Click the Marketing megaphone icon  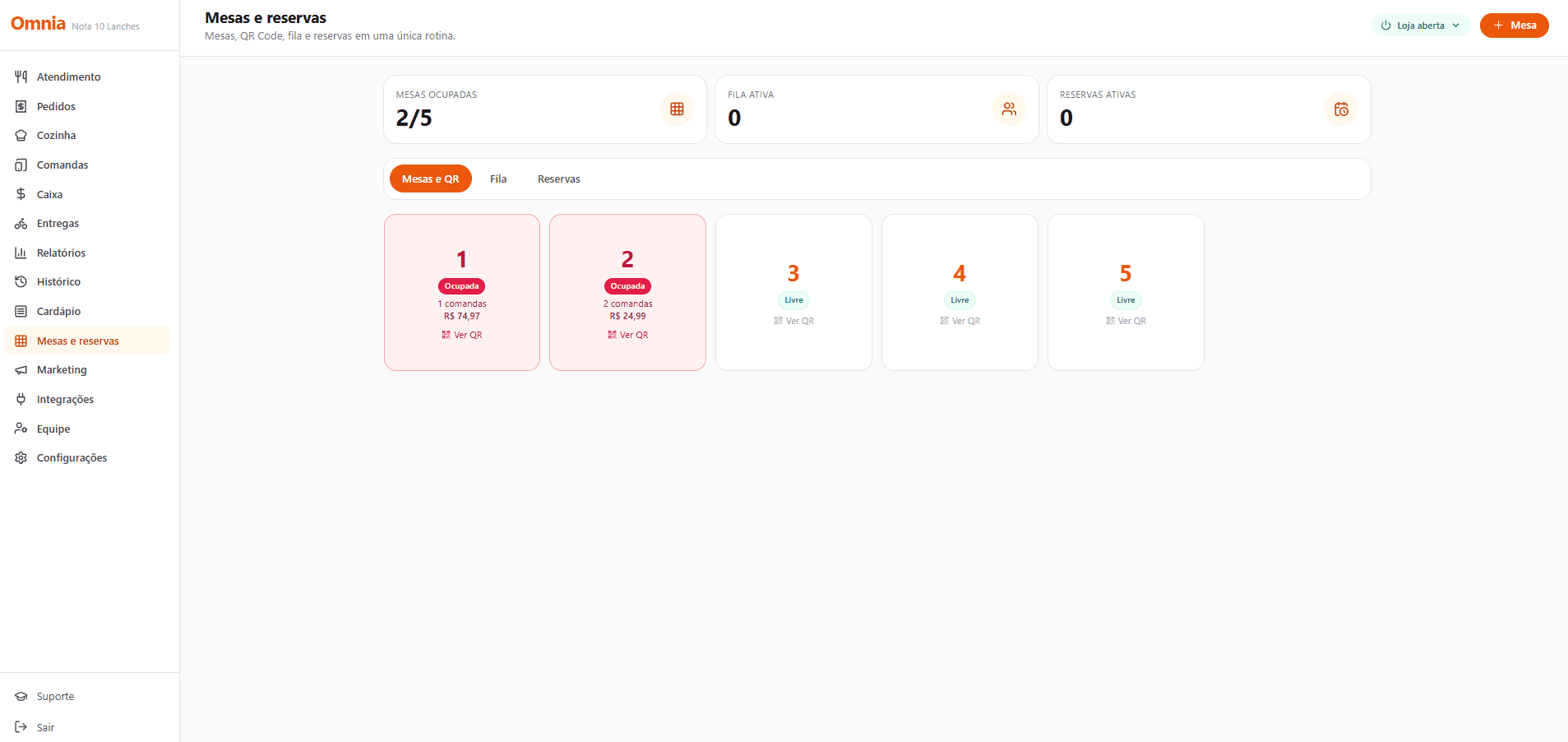click(x=21, y=370)
